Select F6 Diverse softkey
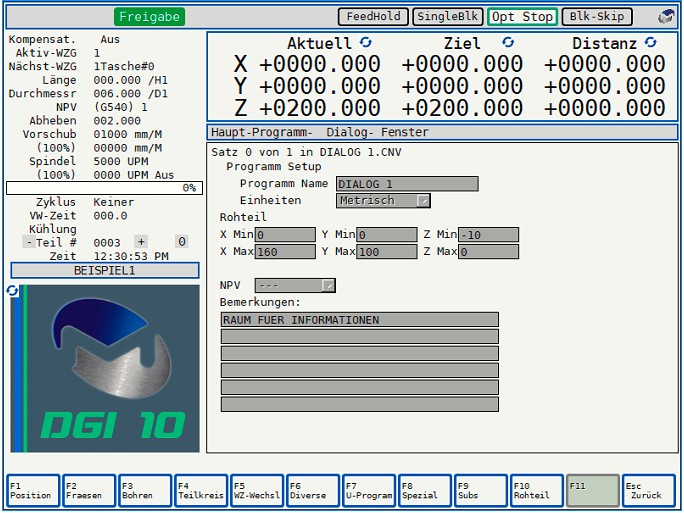This screenshot has height=513, width=684. tap(313, 491)
